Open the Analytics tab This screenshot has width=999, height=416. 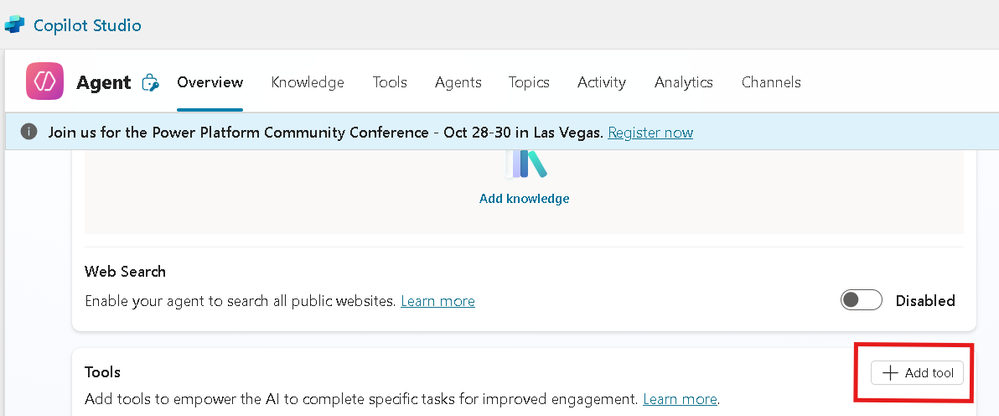point(683,82)
